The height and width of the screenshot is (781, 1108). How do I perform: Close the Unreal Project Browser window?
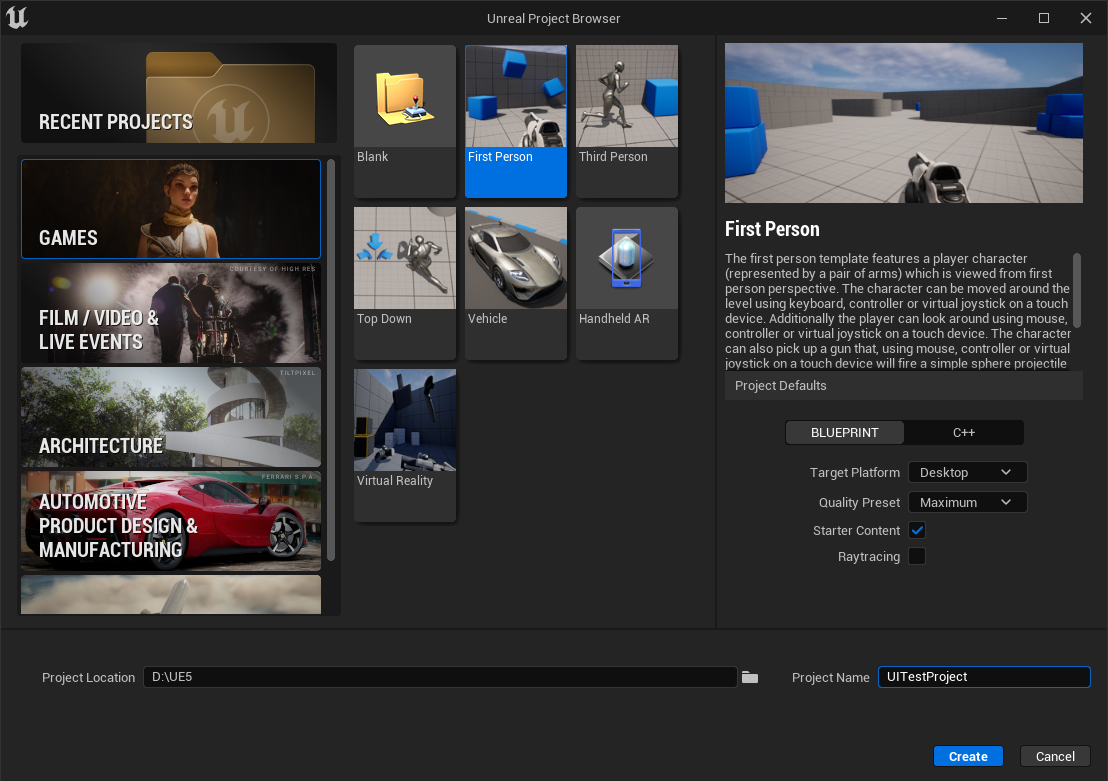[1086, 18]
